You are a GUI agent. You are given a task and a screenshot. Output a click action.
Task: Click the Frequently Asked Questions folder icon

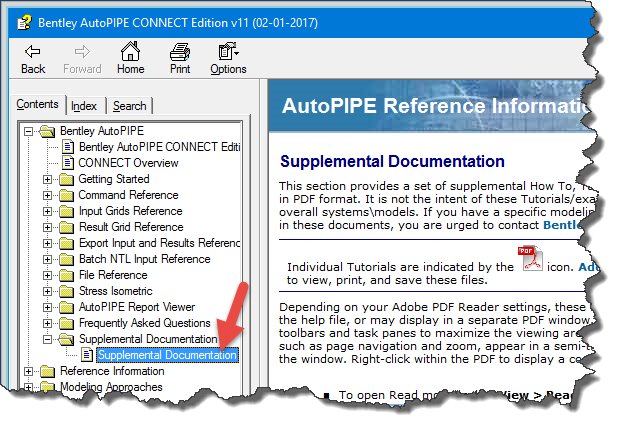66,323
